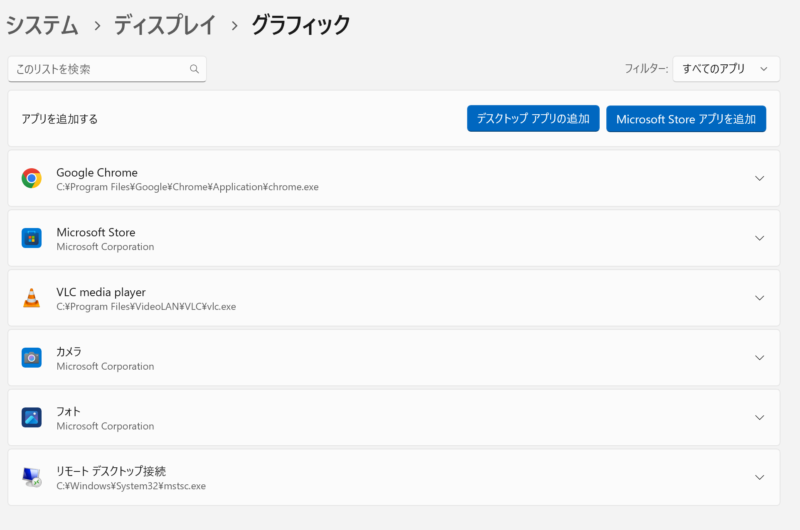The width and height of the screenshot is (800, 530).
Task: Click the magnifier icon in the search box
Action: [x=194, y=70]
